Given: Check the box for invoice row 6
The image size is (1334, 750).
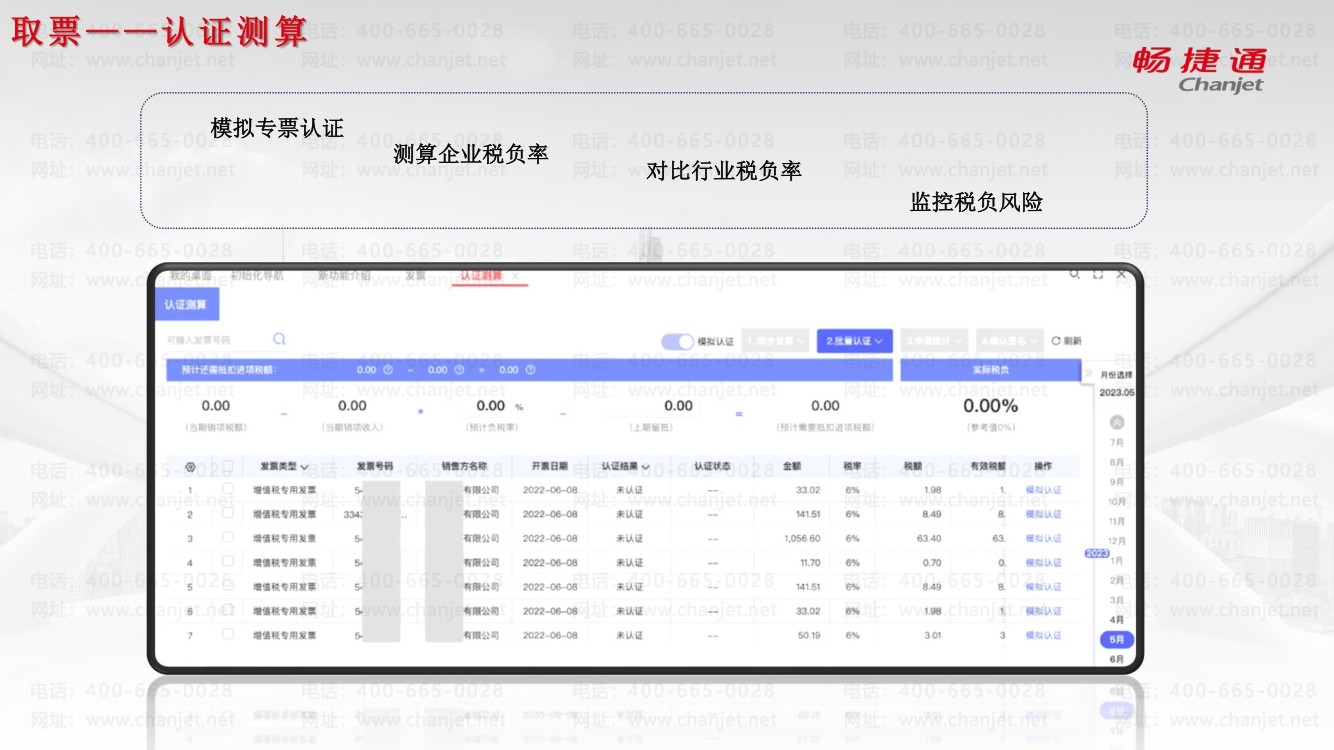Looking at the screenshot, I should coord(227,609).
